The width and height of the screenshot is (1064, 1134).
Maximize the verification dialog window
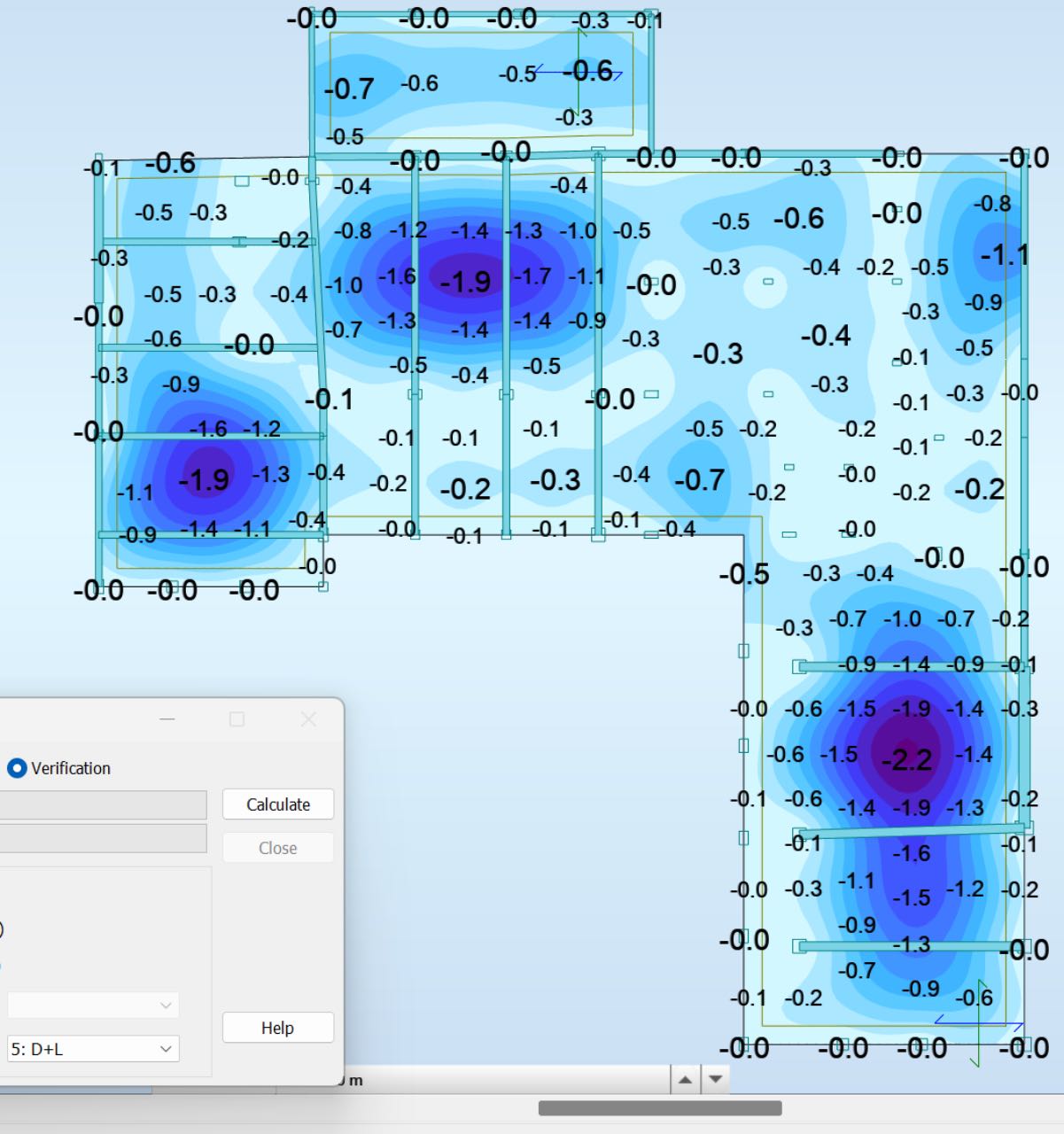coord(237,719)
